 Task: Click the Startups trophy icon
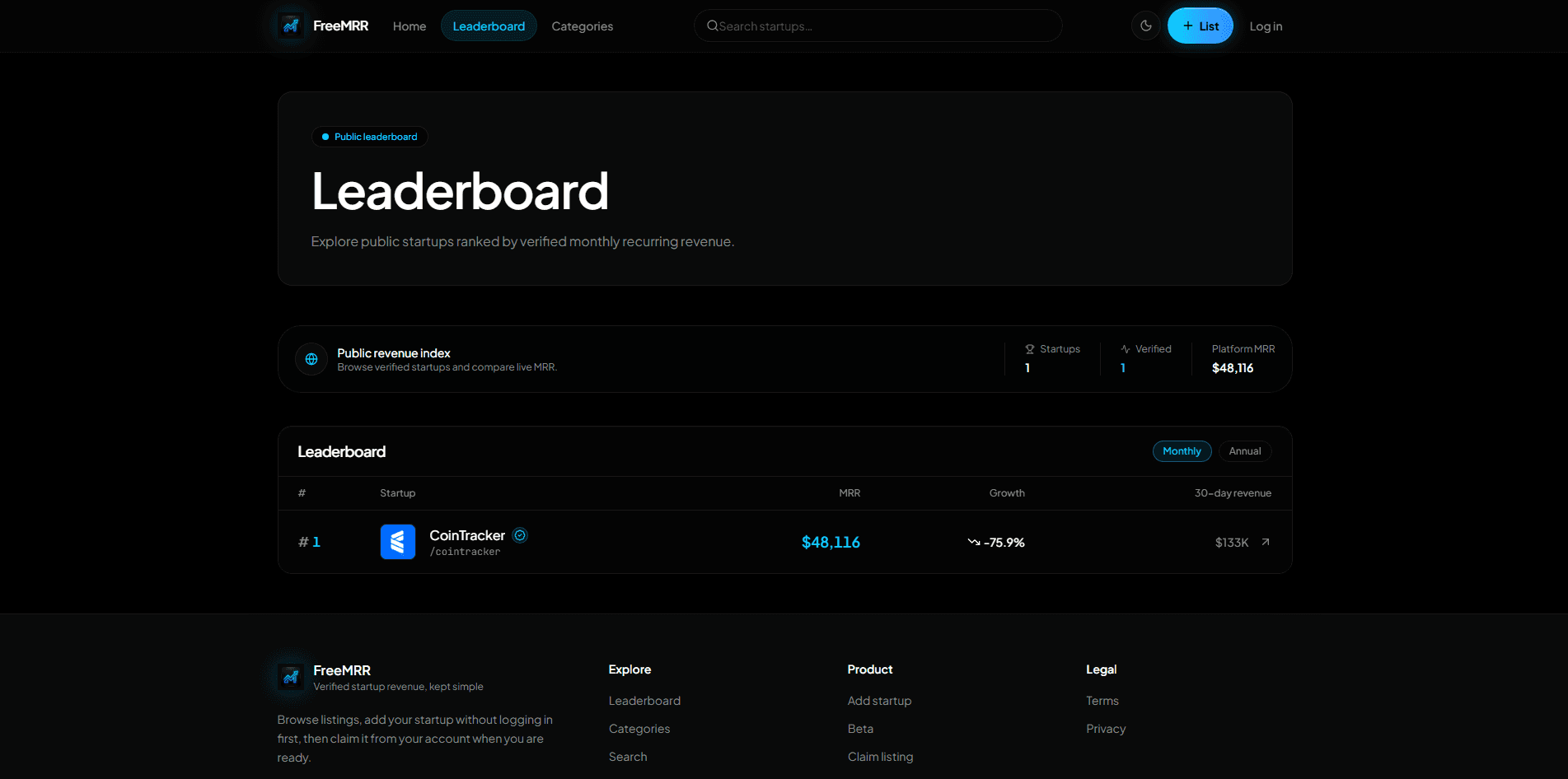[1030, 349]
